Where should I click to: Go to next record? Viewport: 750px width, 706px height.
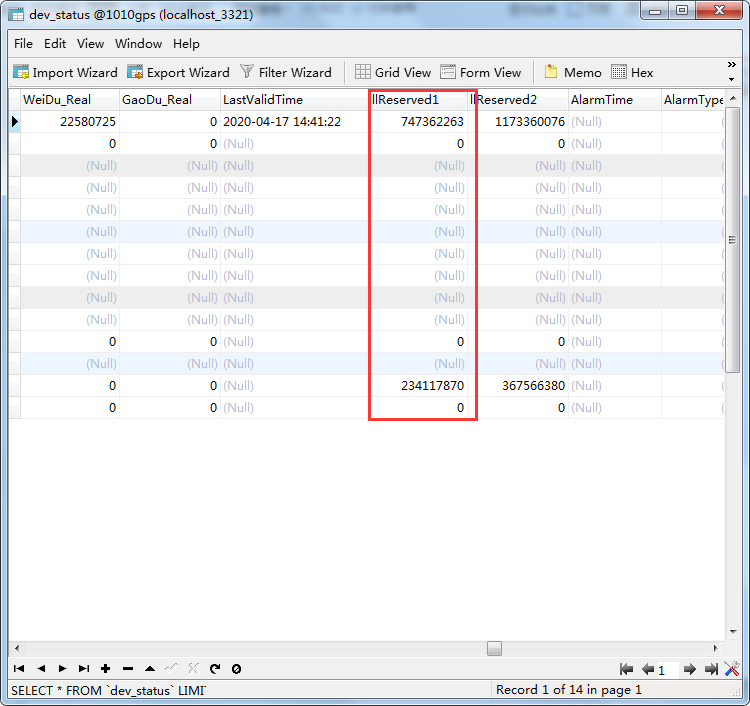pos(62,669)
